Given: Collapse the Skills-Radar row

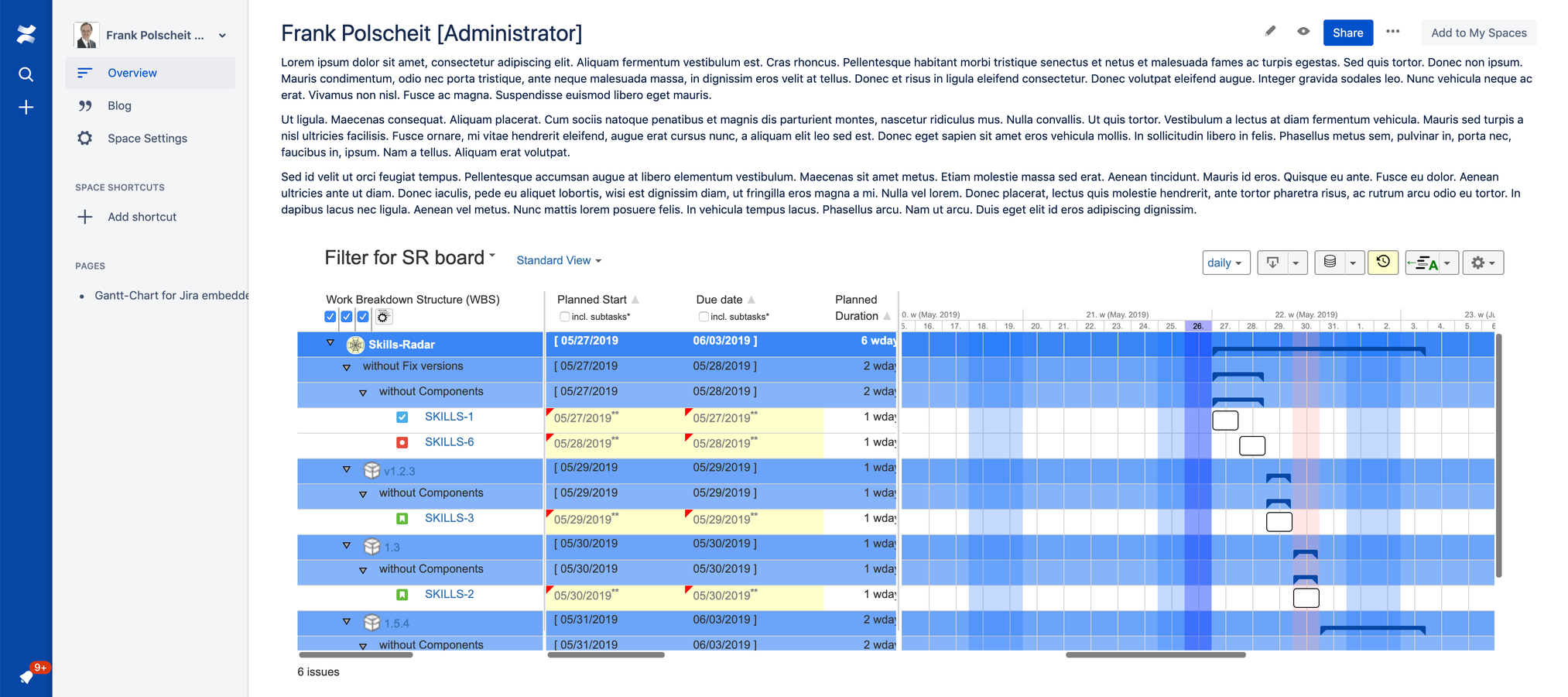Looking at the screenshot, I should click(330, 342).
